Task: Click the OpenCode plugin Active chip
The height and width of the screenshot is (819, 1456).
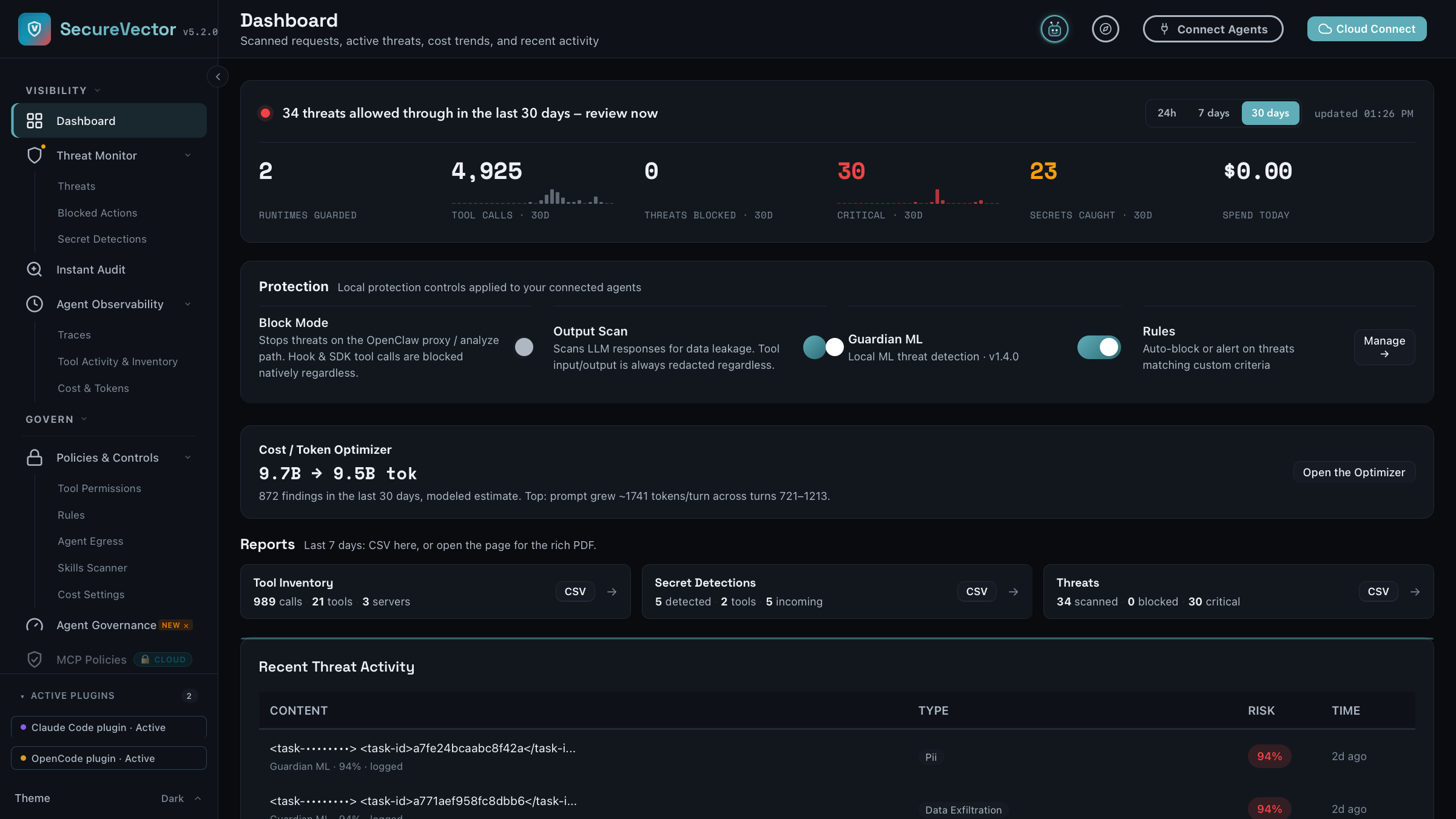Action: pos(109,758)
